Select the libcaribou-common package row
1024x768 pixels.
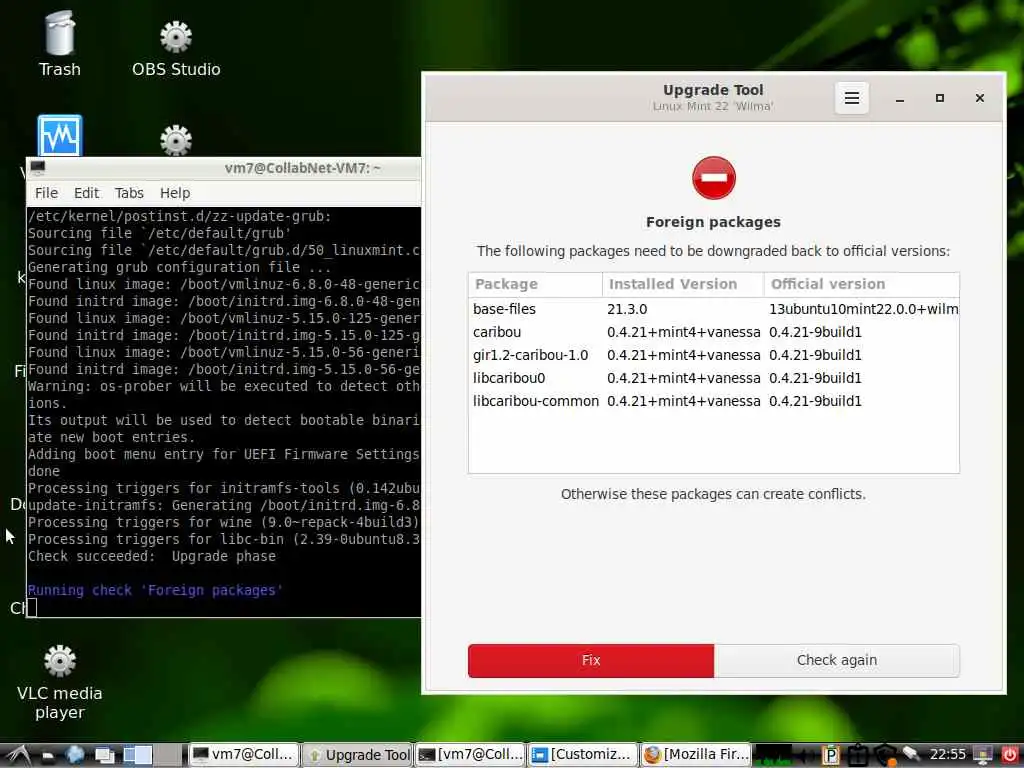[x=714, y=401]
